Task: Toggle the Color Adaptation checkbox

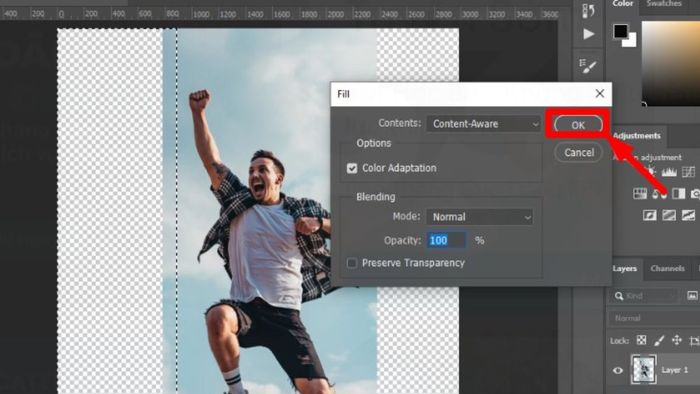Action: (x=352, y=168)
